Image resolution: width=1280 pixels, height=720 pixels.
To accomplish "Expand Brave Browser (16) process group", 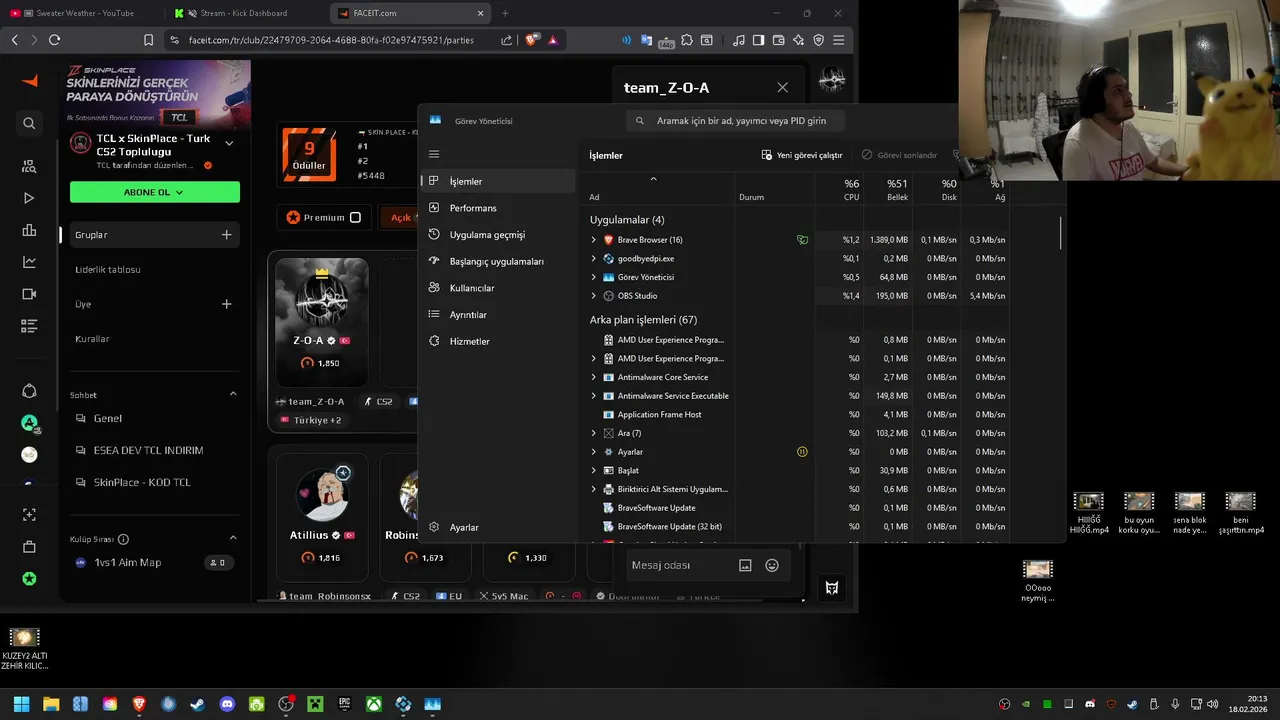I will pos(593,240).
